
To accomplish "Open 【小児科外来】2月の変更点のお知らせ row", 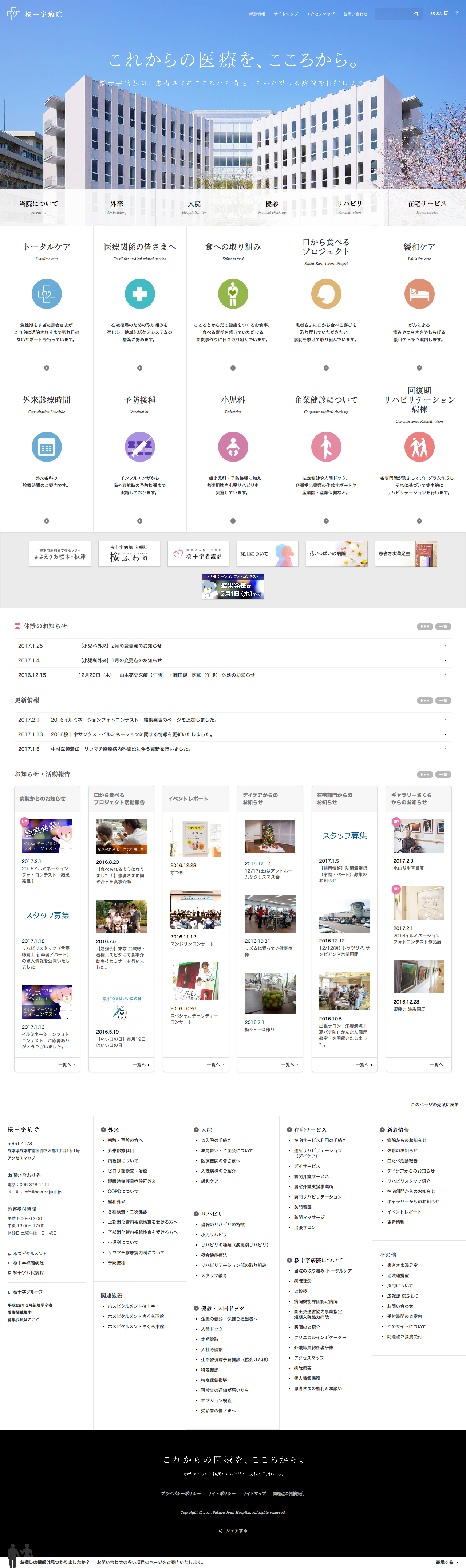I will coord(233,646).
